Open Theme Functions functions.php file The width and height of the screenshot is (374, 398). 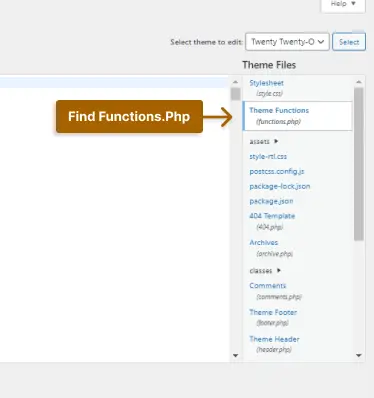point(297,116)
